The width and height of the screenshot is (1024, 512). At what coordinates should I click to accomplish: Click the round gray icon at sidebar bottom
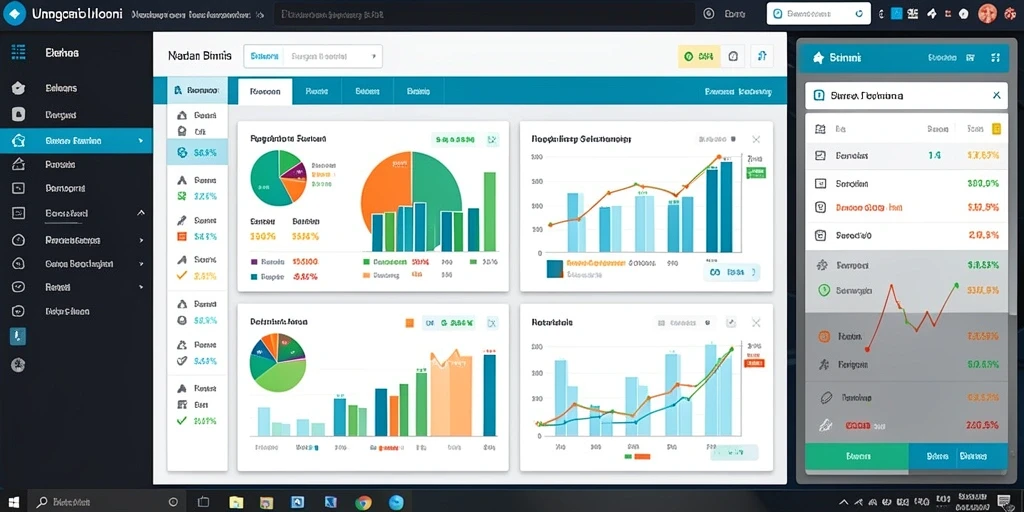tap(18, 365)
